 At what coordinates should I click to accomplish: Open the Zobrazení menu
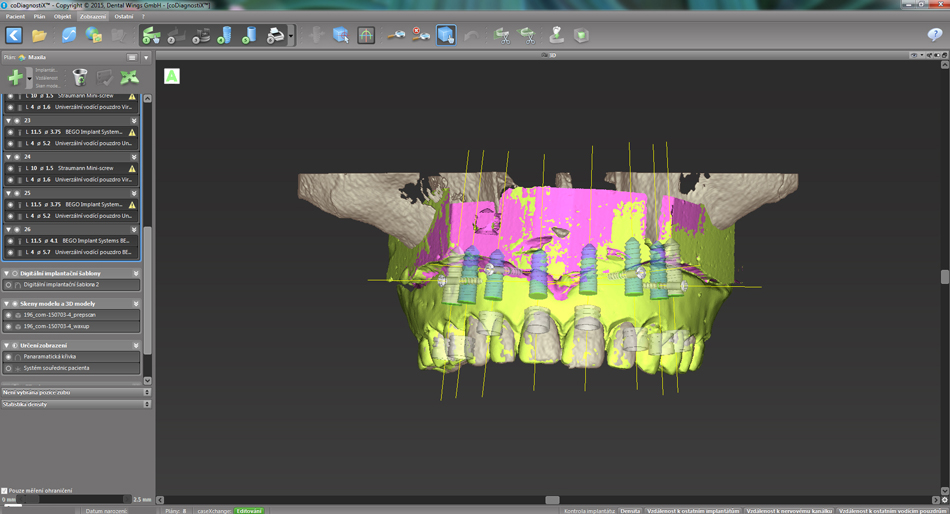pos(92,16)
